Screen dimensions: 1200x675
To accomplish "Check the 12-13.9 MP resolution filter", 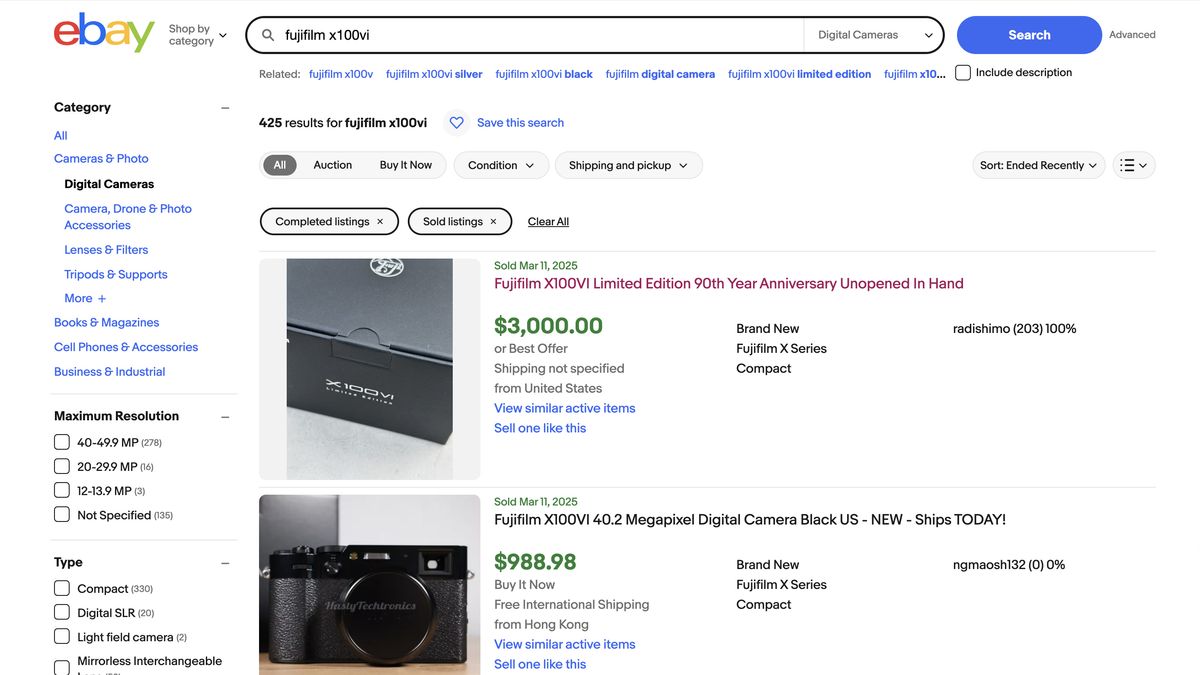I will coord(62,491).
